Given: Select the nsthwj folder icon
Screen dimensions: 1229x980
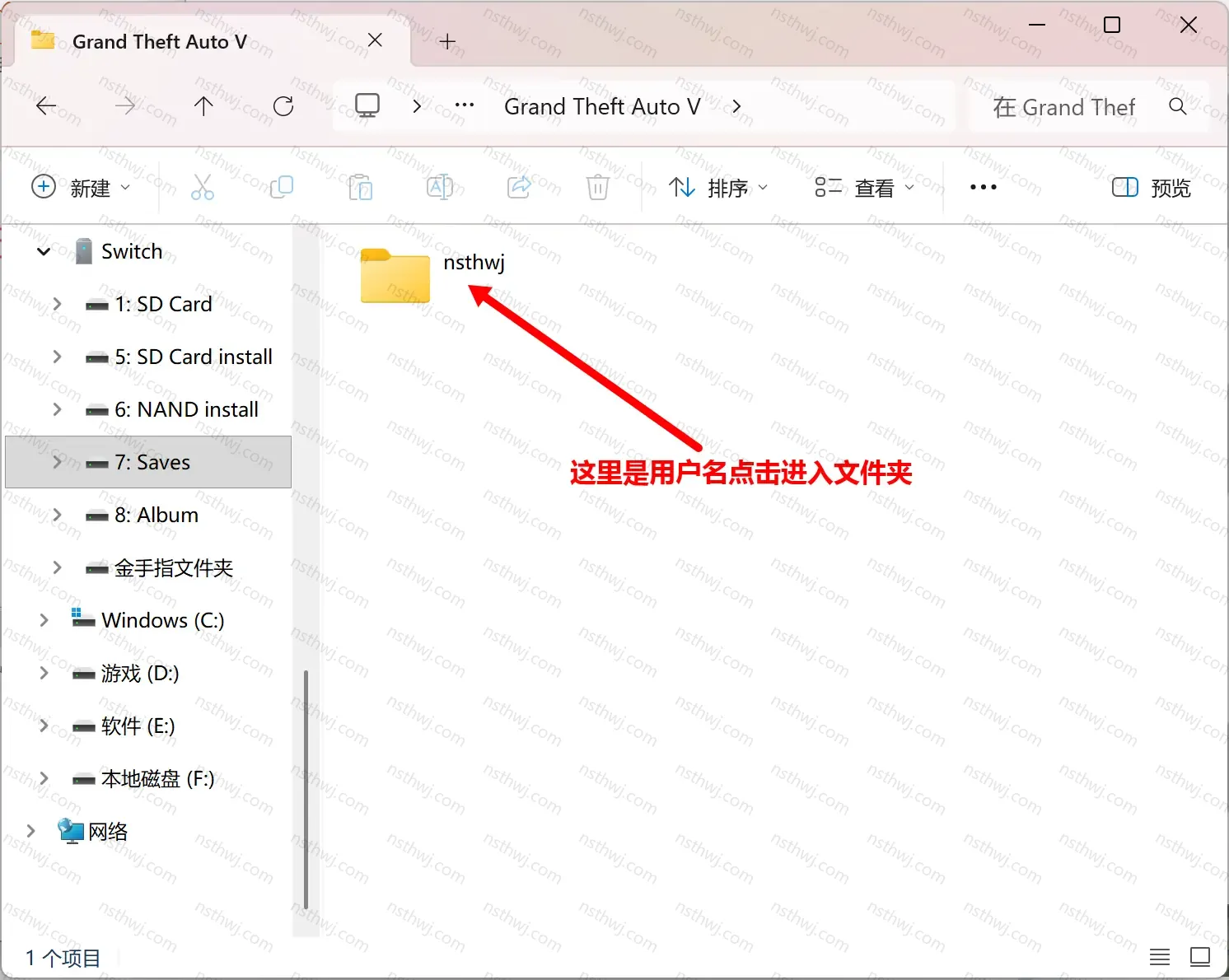Looking at the screenshot, I should [x=395, y=276].
